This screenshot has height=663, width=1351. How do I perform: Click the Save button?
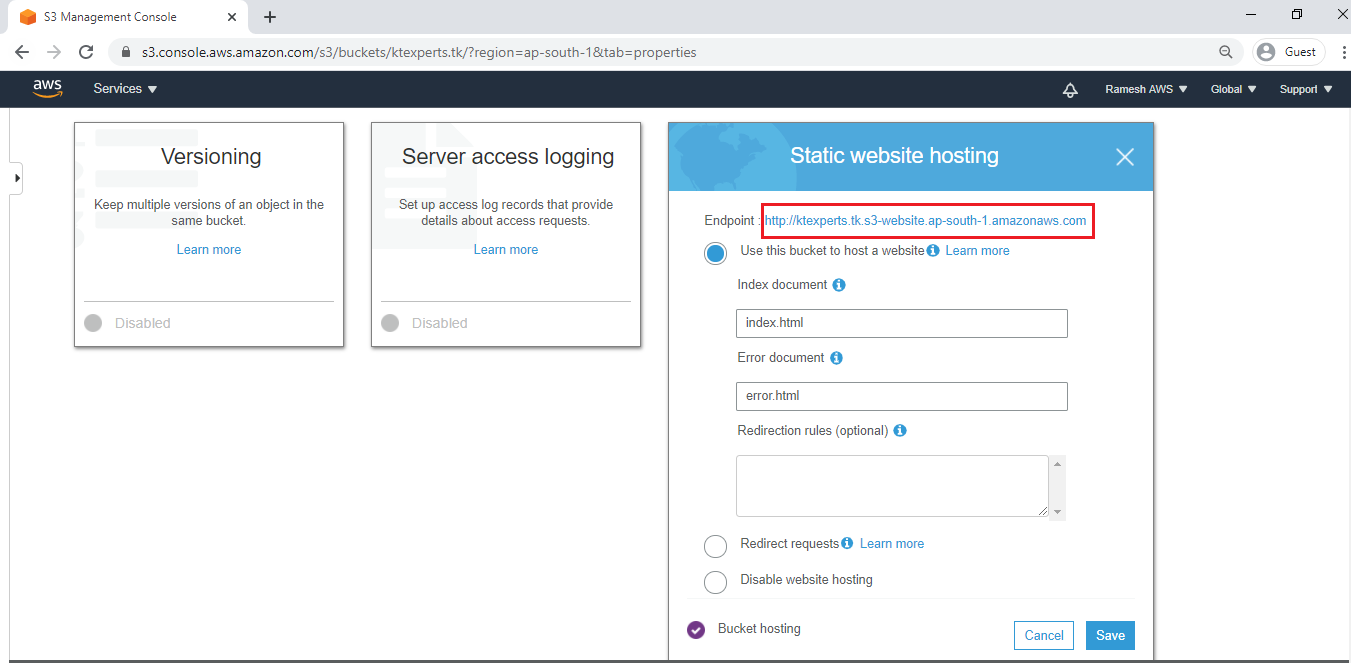pyautogui.click(x=1110, y=635)
